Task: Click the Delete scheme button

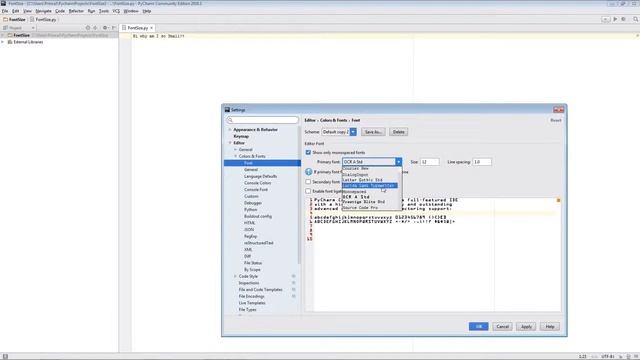Action: 398,132
